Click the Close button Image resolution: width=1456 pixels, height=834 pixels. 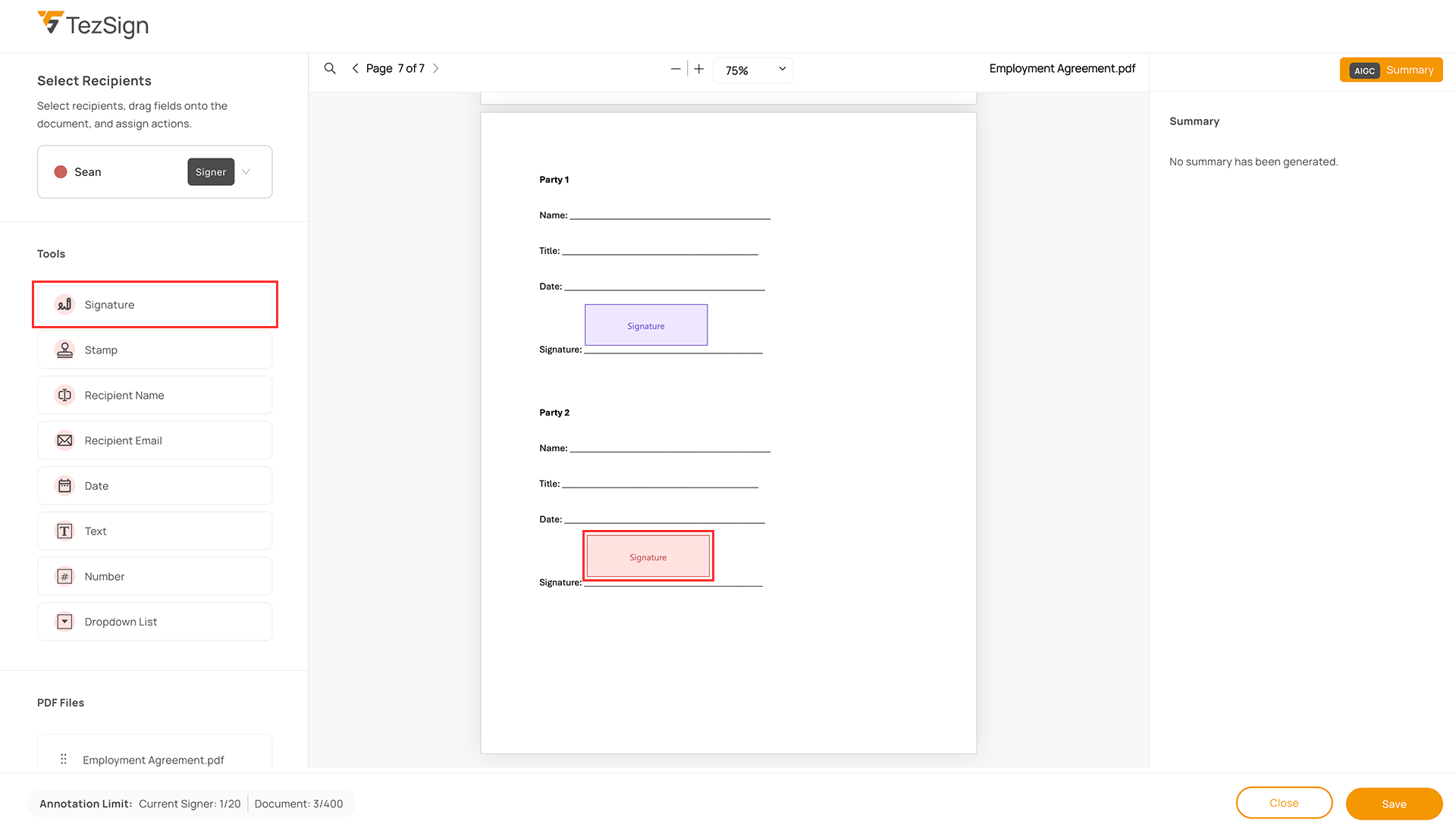(x=1284, y=803)
